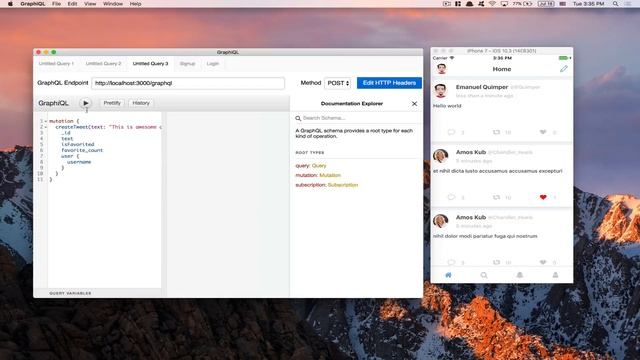Tap retweet icon on 'nihil dolor modi' tweet
The height and width of the screenshot is (360, 640).
[x=496, y=262]
